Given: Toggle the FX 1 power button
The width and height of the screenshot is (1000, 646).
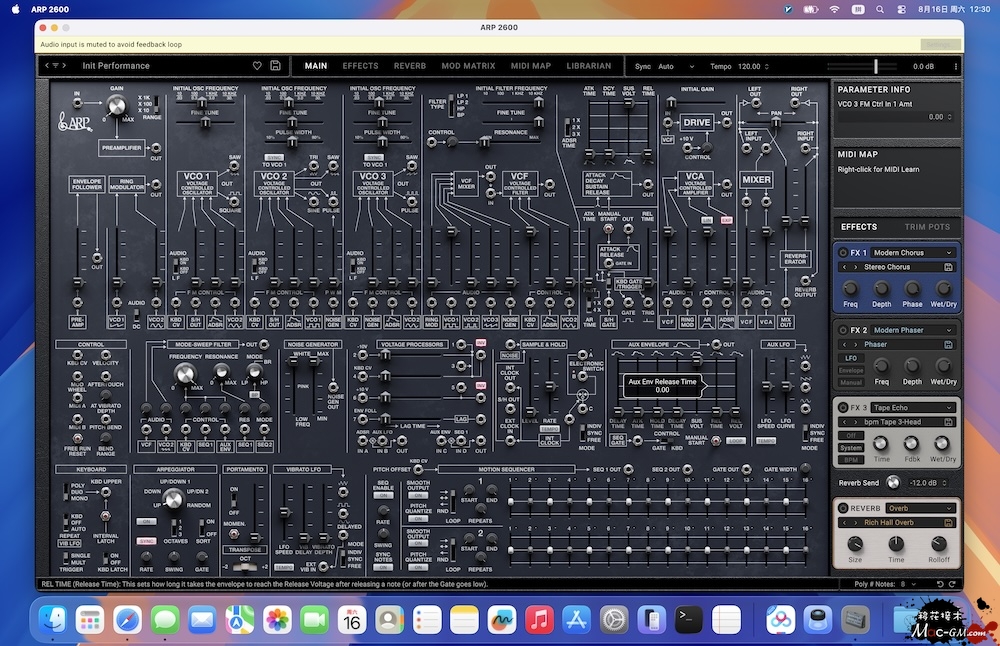Looking at the screenshot, I should click(843, 253).
